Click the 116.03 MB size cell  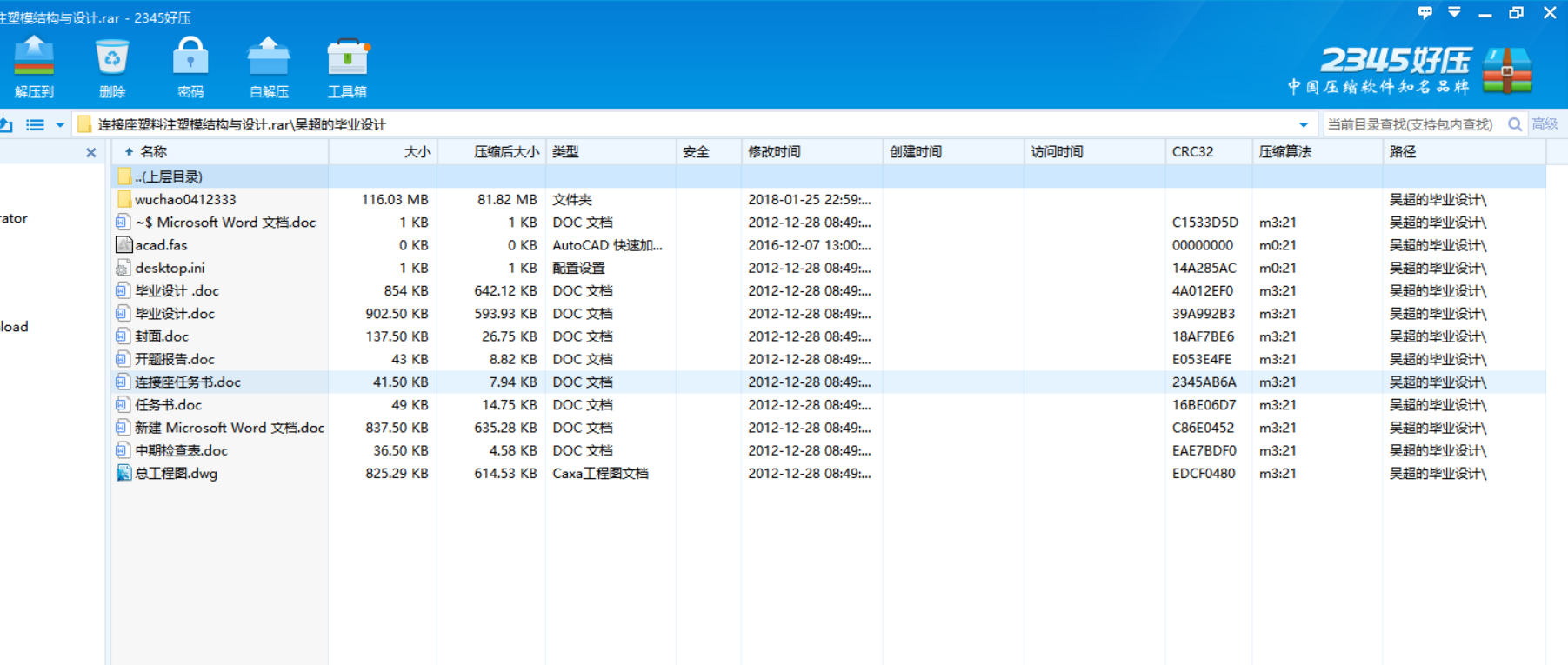point(395,199)
